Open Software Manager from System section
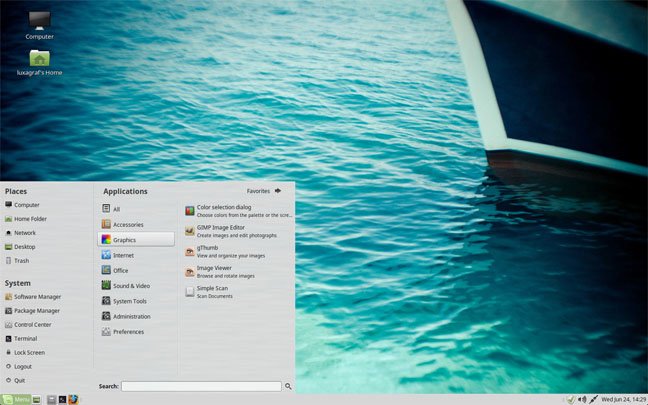Viewport: 648px width, 405px height. 36,297
